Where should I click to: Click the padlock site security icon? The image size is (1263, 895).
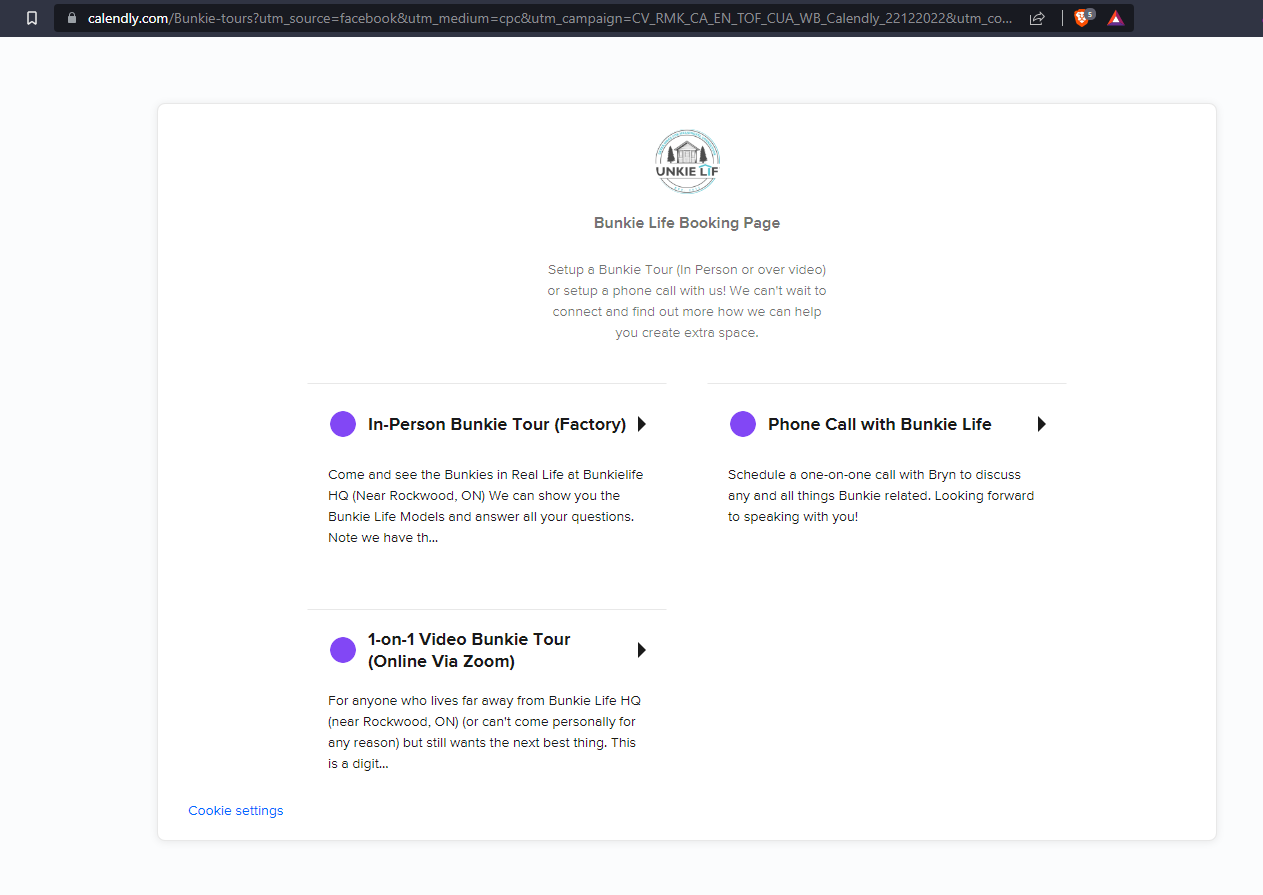(x=71, y=18)
